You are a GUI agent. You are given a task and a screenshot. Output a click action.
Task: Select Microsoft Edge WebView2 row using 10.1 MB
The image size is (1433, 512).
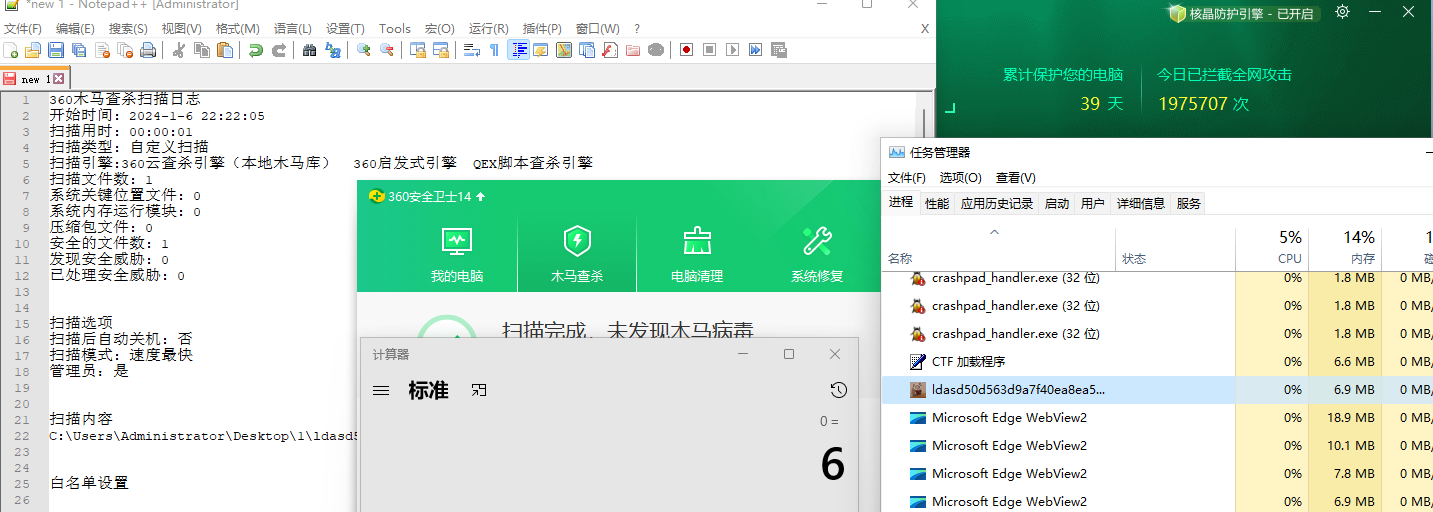click(1157, 445)
